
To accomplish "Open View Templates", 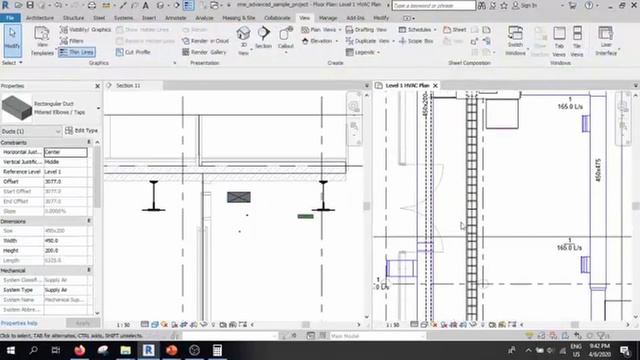I will pos(42,41).
